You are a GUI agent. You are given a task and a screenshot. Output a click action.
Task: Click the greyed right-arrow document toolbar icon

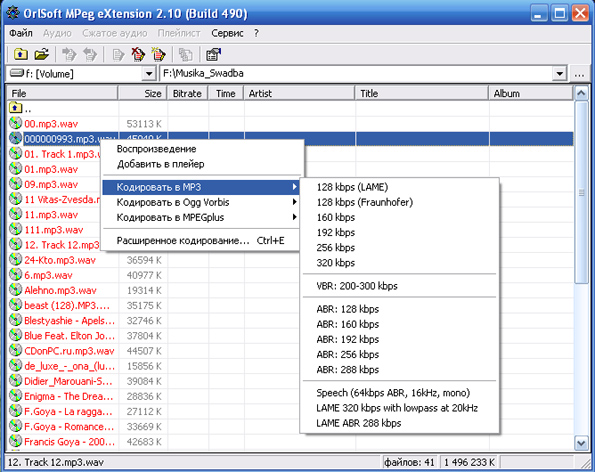click(69, 54)
